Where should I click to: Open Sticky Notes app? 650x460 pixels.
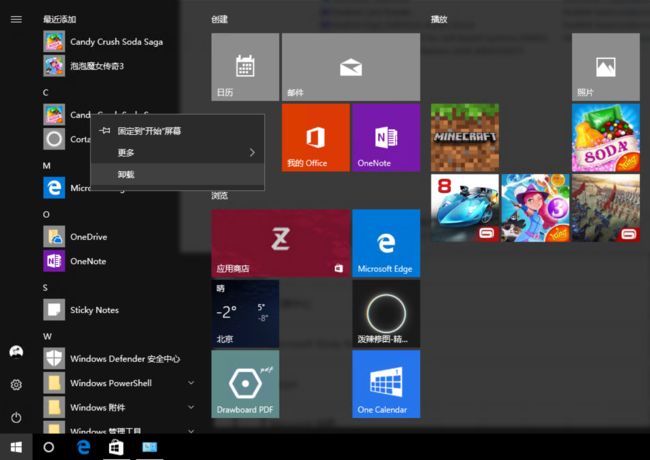[x=81, y=310]
